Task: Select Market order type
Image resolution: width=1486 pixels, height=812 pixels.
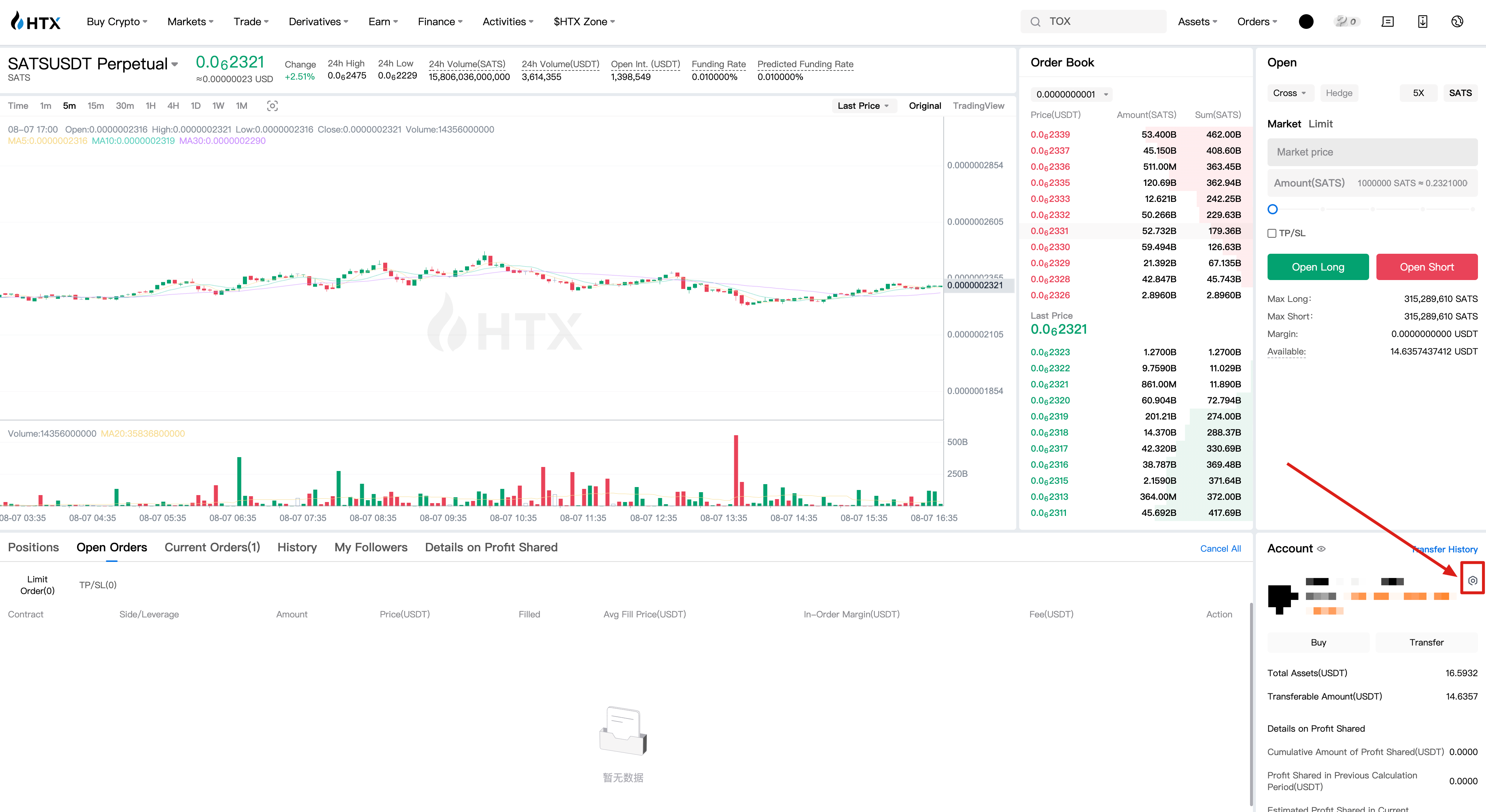Action: [1284, 124]
